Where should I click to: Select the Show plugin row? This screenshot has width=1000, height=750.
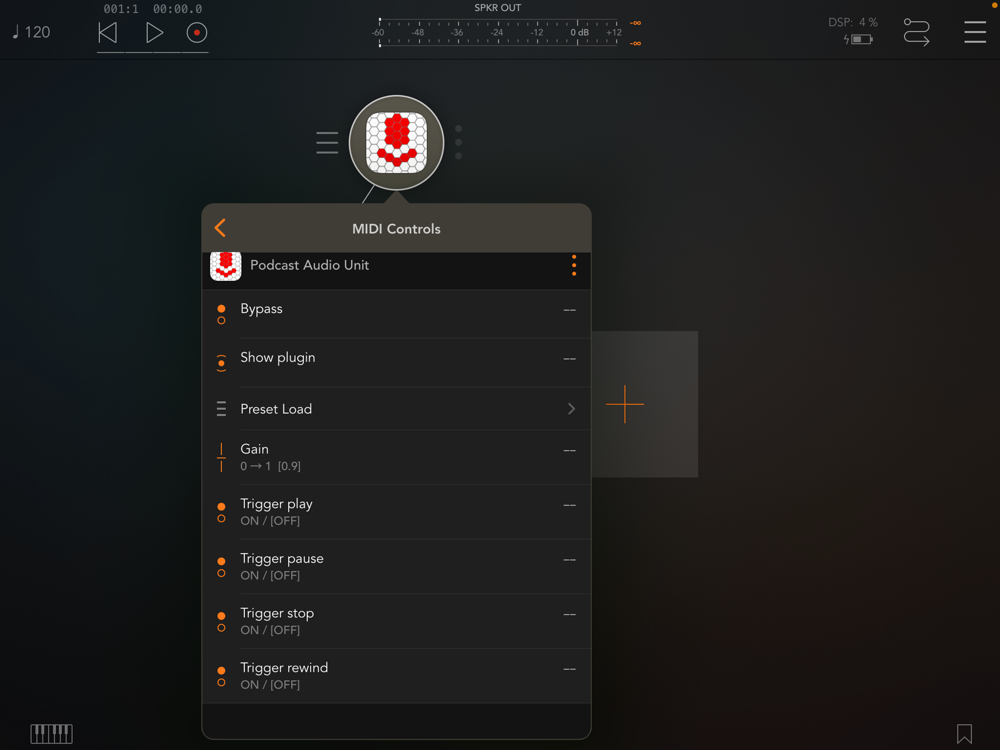[x=396, y=362]
